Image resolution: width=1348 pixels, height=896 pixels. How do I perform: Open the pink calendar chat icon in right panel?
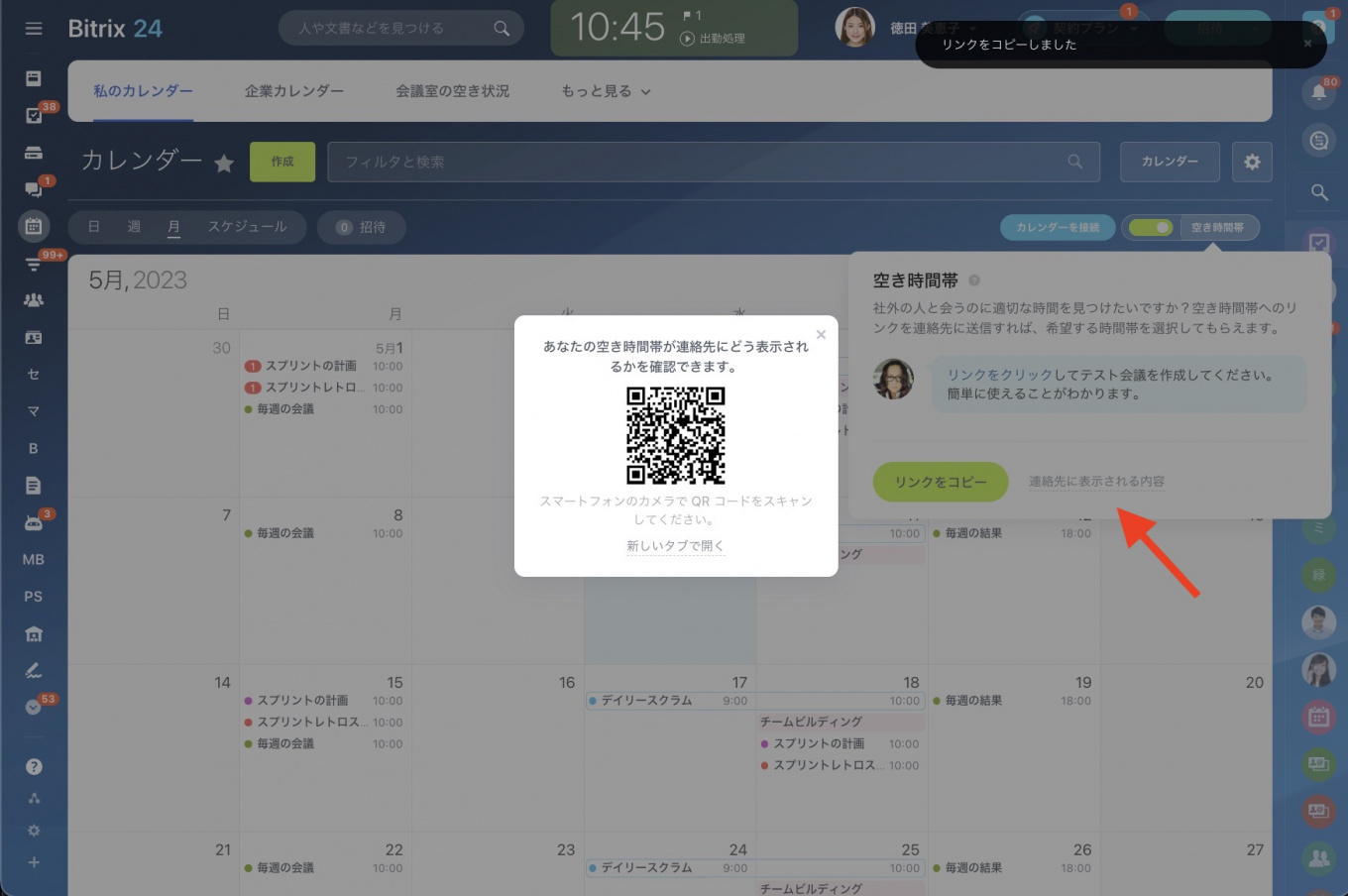[x=1319, y=717]
